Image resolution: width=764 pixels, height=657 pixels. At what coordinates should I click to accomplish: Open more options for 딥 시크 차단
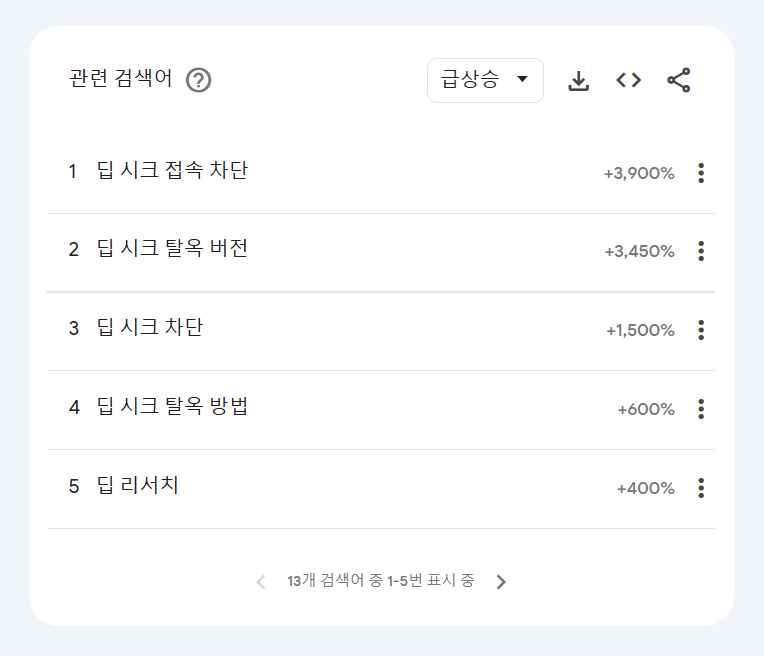[701, 330]
